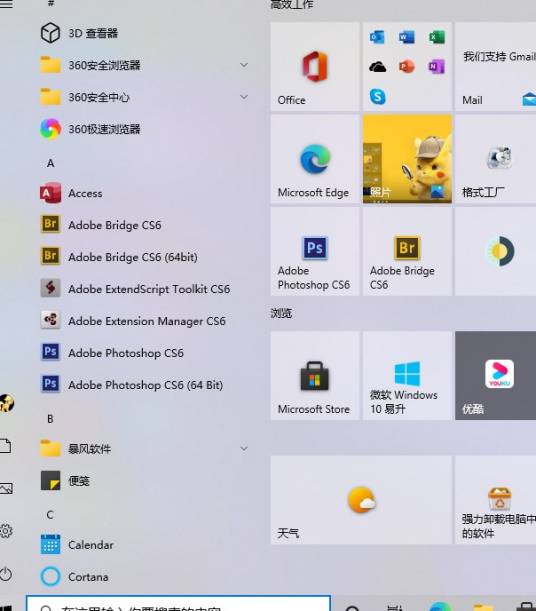
Task: Open the Adobe Bridge CS6 tile
Action: click(x=407, y=251)
